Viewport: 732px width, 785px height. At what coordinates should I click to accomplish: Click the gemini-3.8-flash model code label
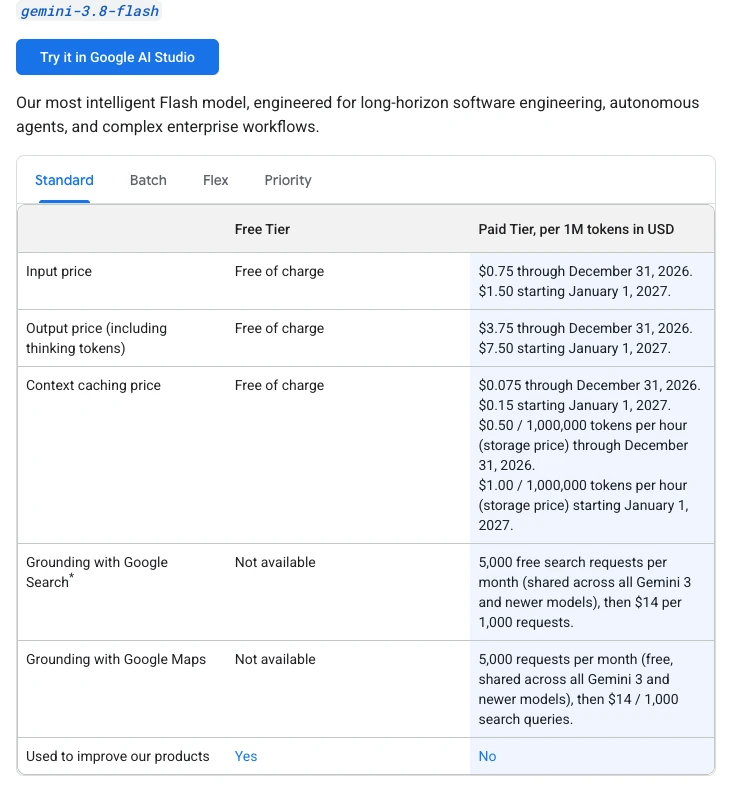pyautogui.click(x=90, y=11)
